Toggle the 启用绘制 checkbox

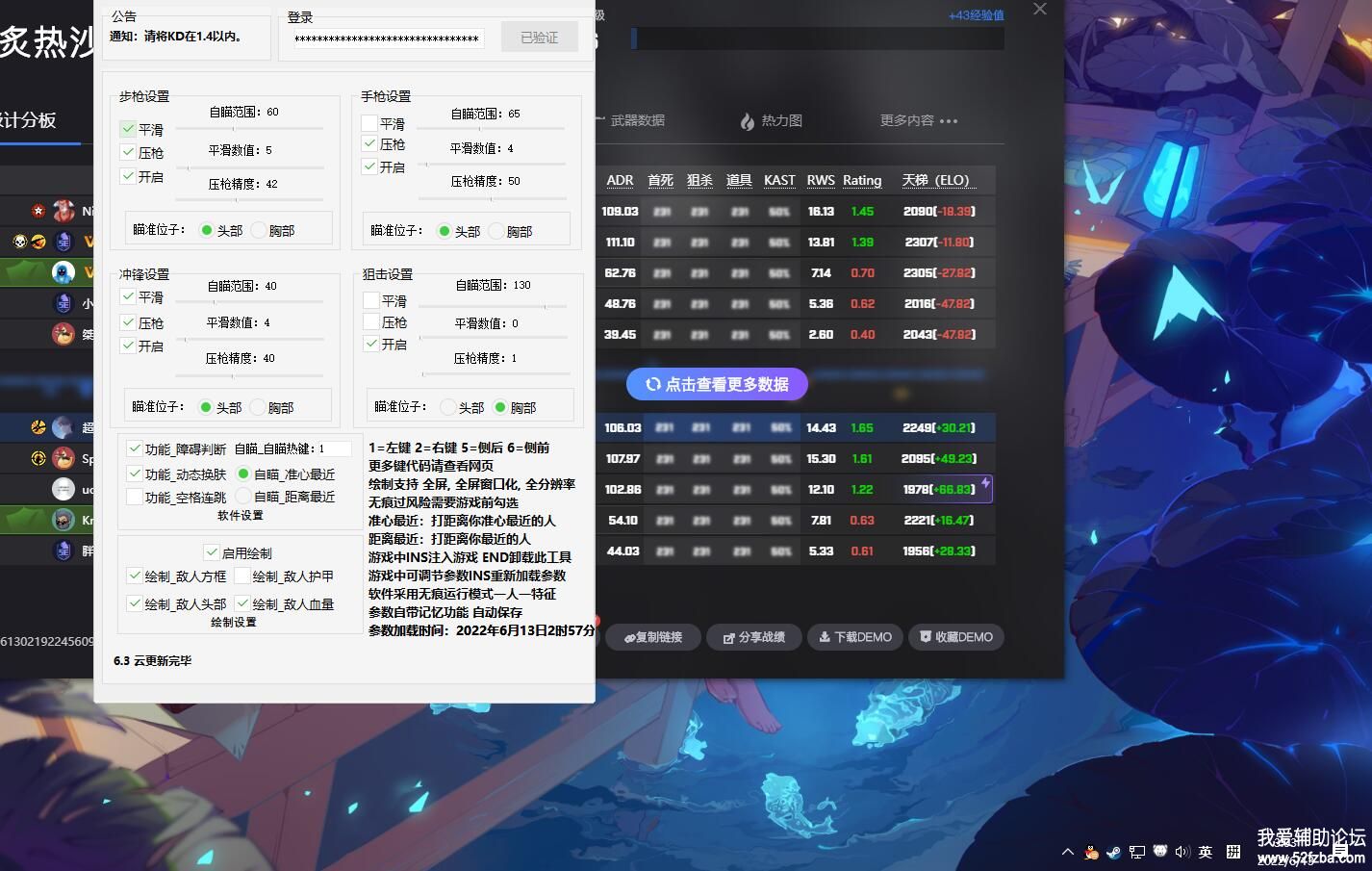click(x=212, y=552)
